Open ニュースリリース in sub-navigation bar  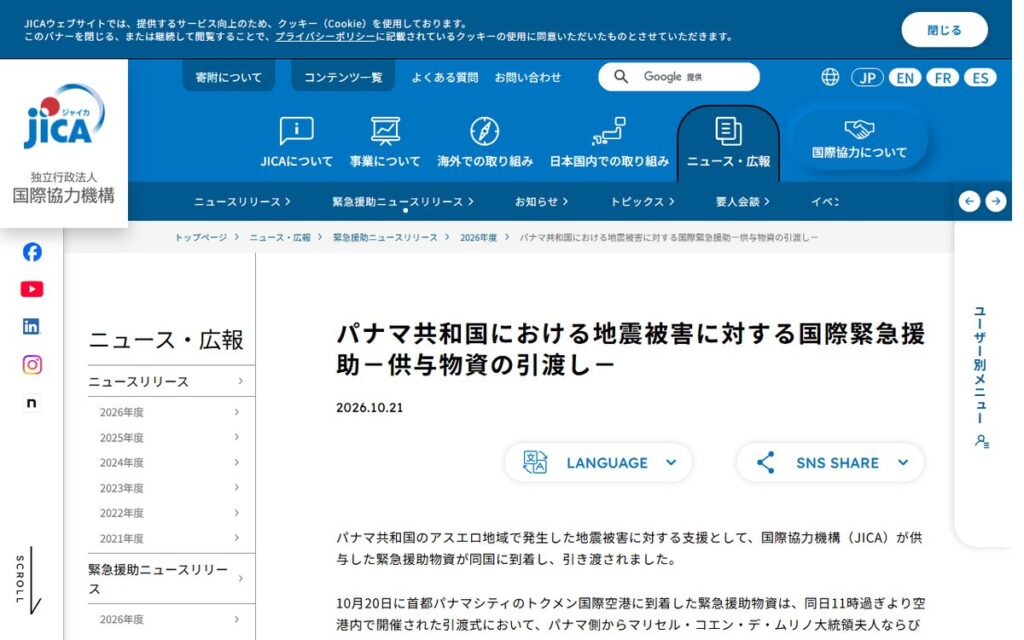click(242, 202)
